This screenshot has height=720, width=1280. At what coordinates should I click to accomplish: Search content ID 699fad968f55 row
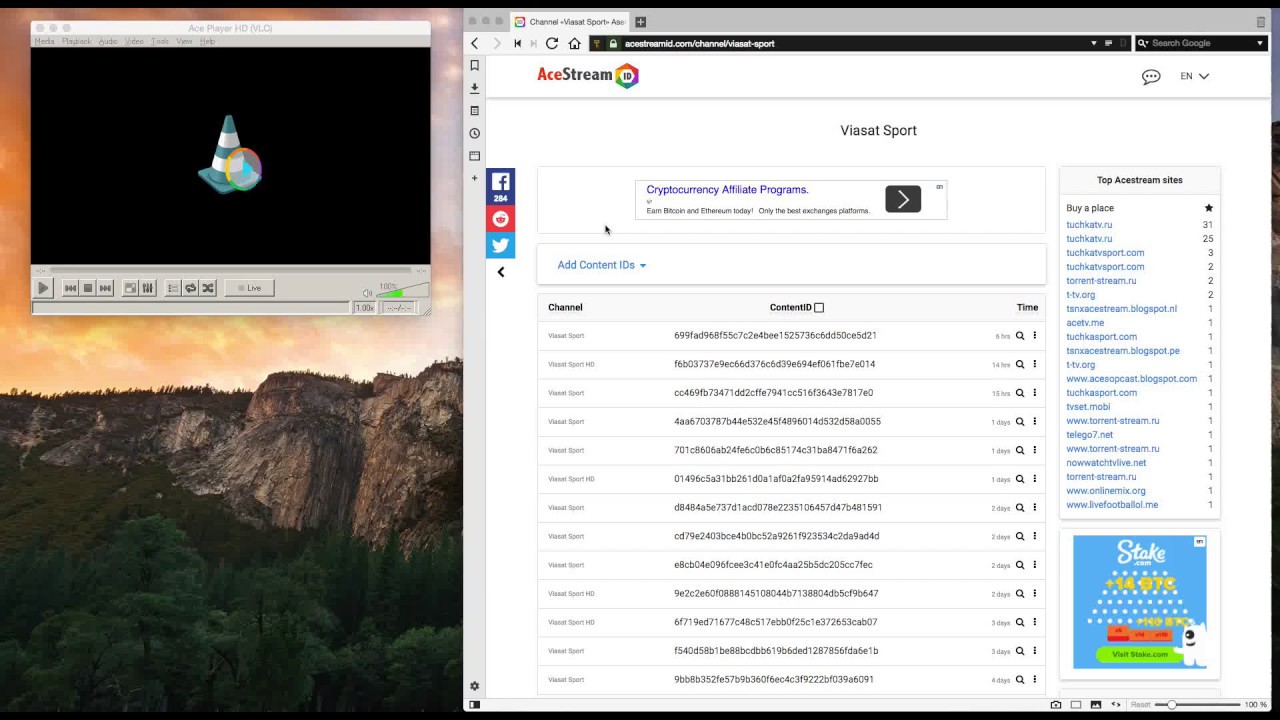click(x=1020, y=336)
